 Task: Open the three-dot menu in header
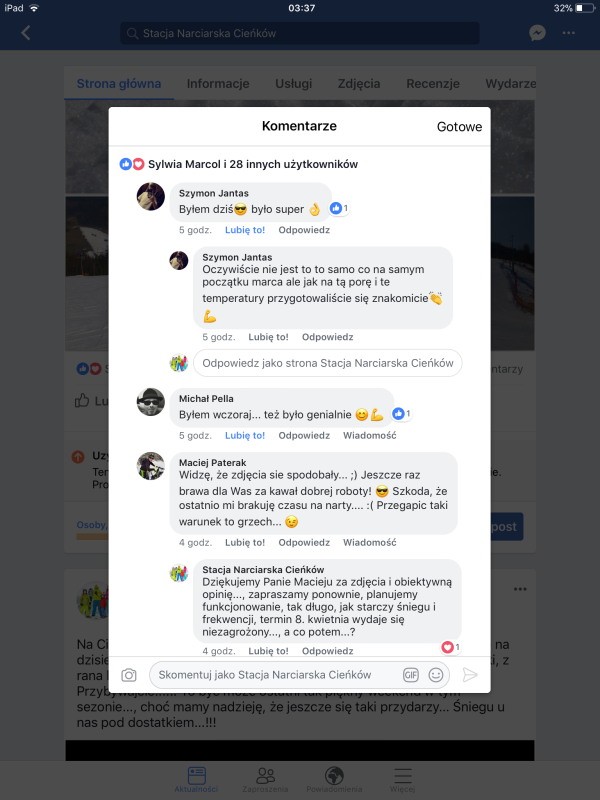pos(568,33)
